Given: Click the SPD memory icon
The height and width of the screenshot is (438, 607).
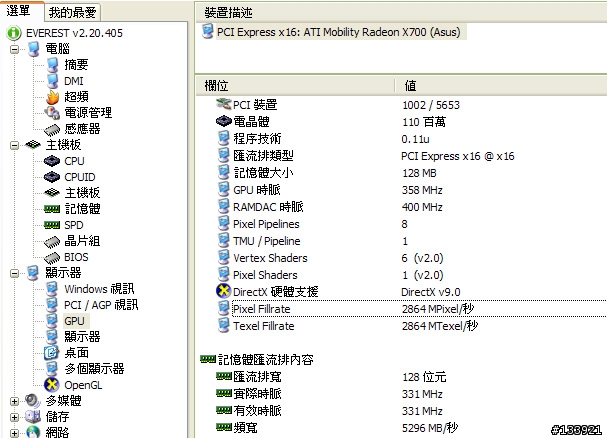Looking at the screenshot, I should coord(52,225).
